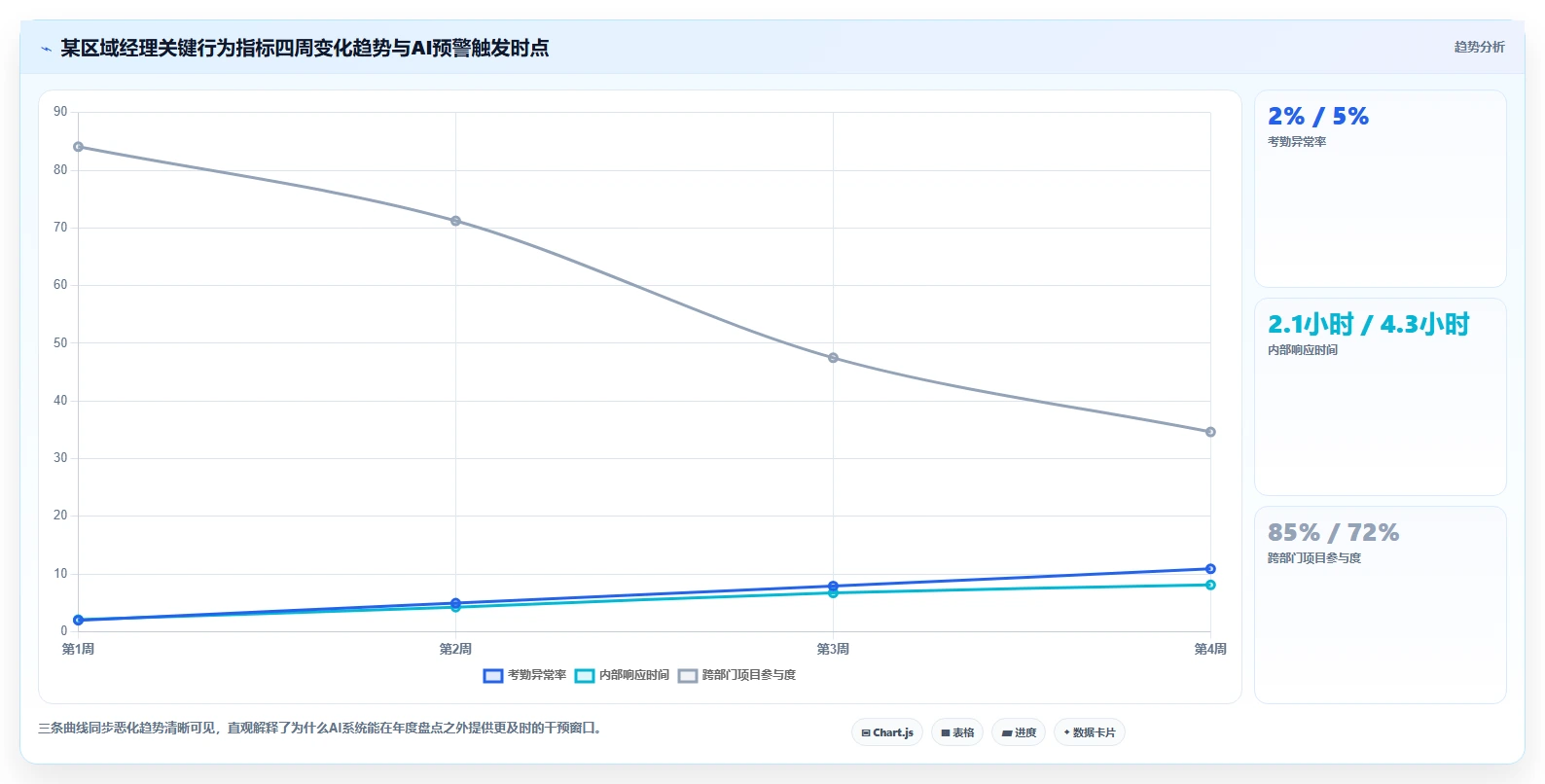Click the 考勤异常率 label under 2% / 5%
This screenshot has width=1545, height=784.
tap(1297, 142)
